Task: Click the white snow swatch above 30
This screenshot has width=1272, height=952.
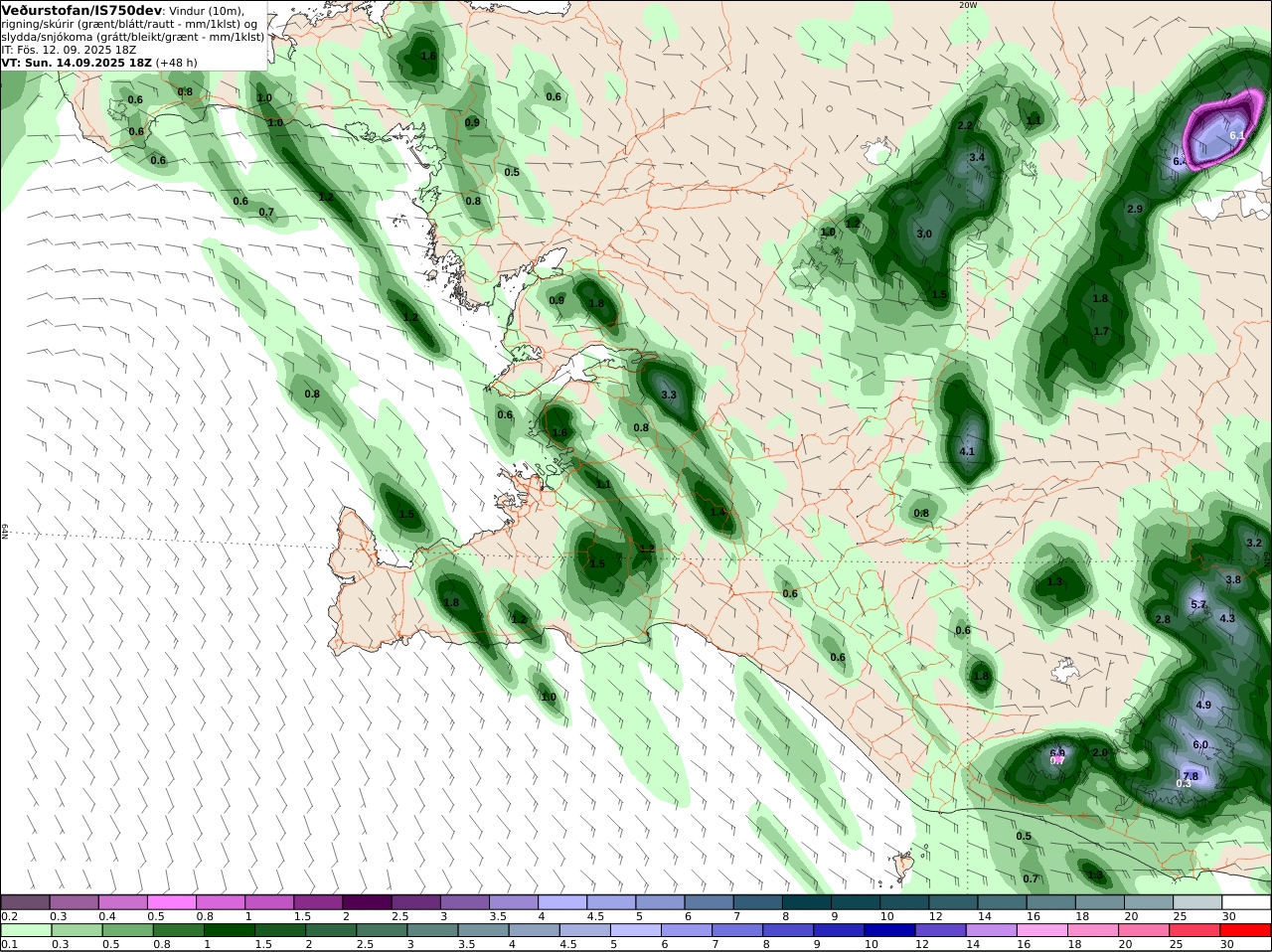Action: coord(1247,902)
